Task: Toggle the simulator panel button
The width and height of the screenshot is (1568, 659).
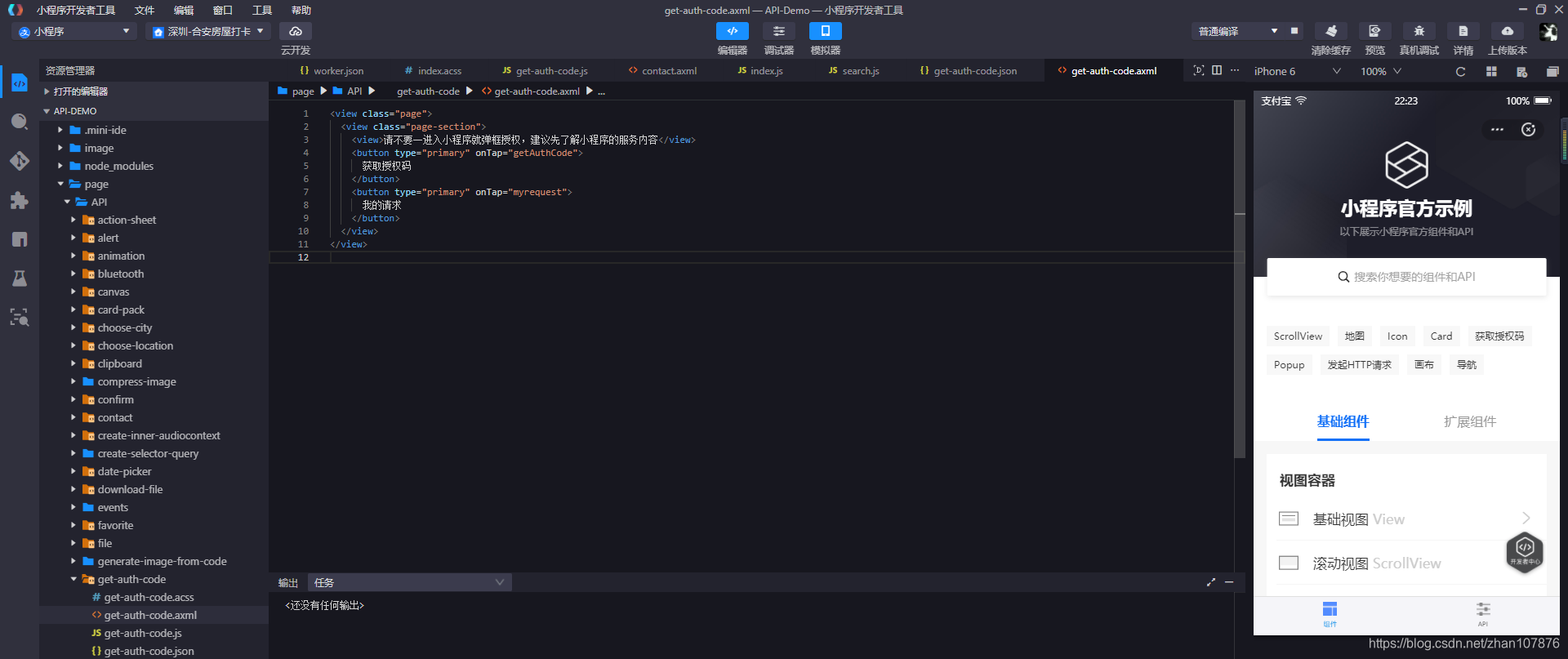Action: pyautogui.click(x=826, y=31)
